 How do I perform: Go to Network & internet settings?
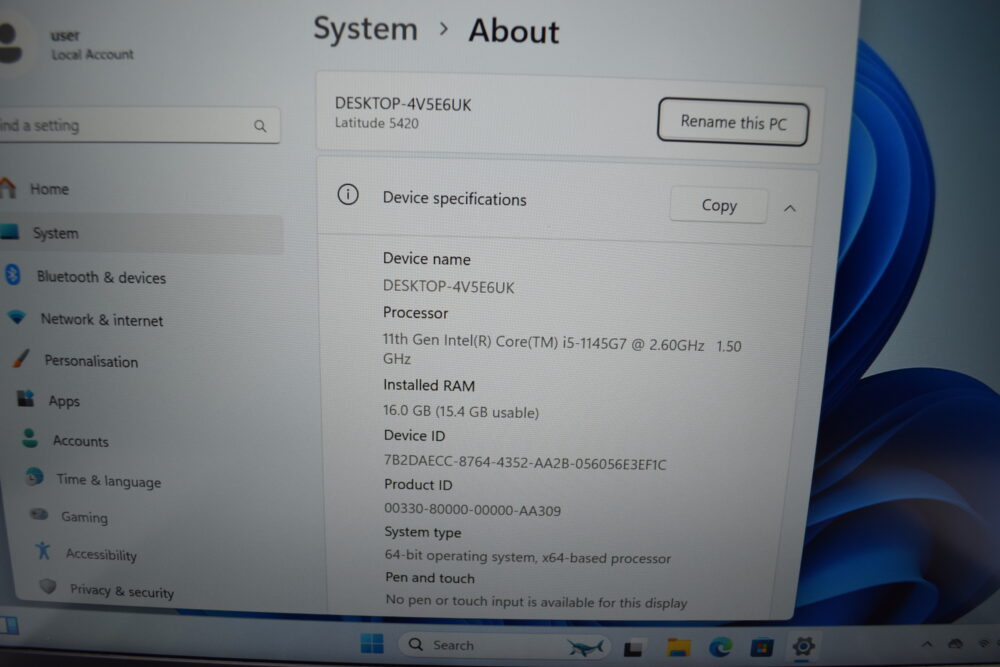(101, 319)
